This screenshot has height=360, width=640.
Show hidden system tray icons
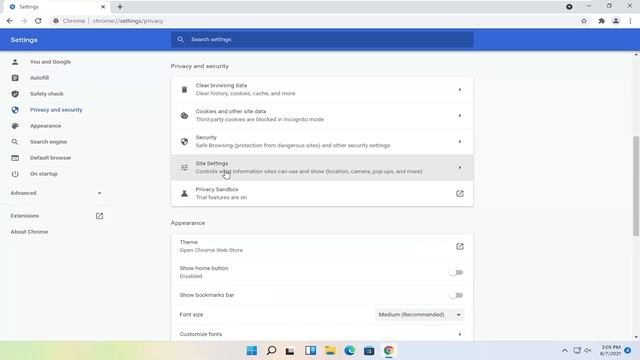point(564,351)
